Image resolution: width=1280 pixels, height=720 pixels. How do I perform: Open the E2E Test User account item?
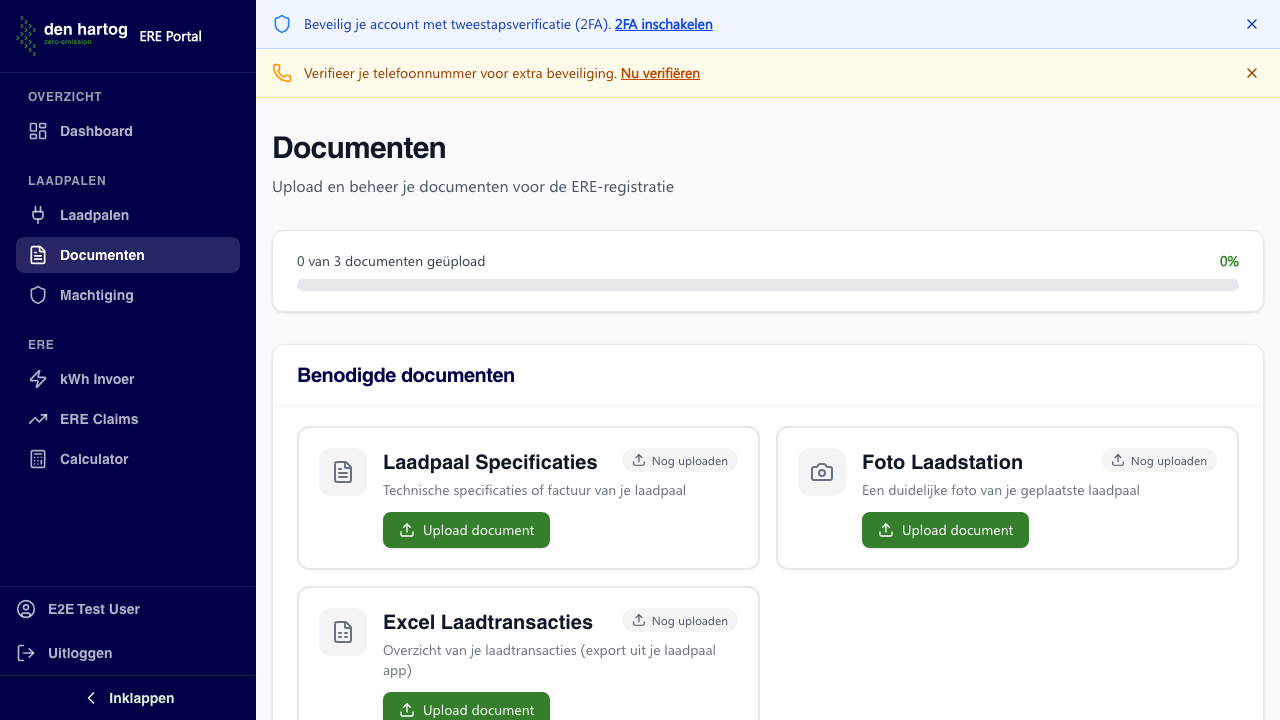click(x=93, y=609)
